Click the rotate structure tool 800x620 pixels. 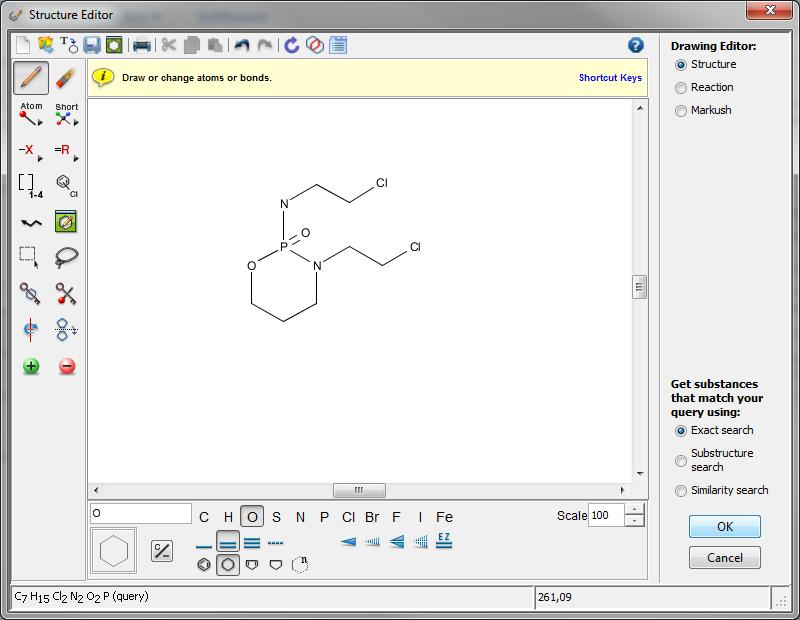31,330
